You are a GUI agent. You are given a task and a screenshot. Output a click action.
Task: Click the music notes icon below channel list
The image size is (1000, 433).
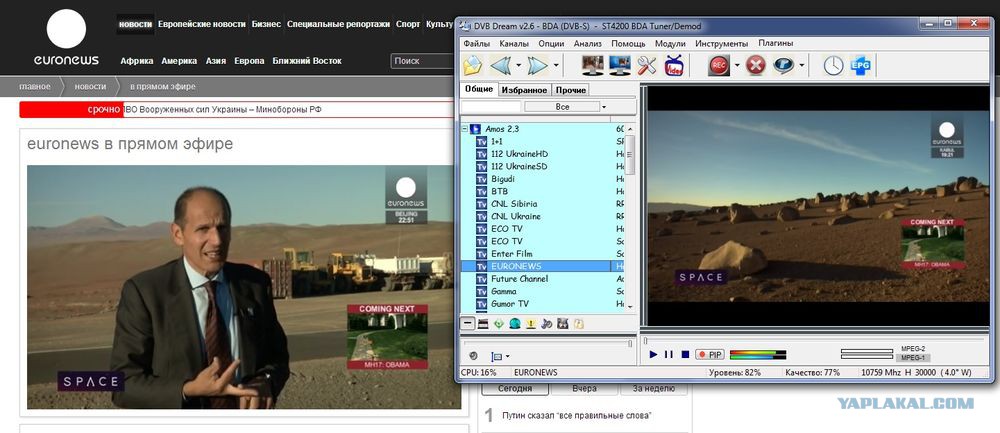[x=547, y=324]
